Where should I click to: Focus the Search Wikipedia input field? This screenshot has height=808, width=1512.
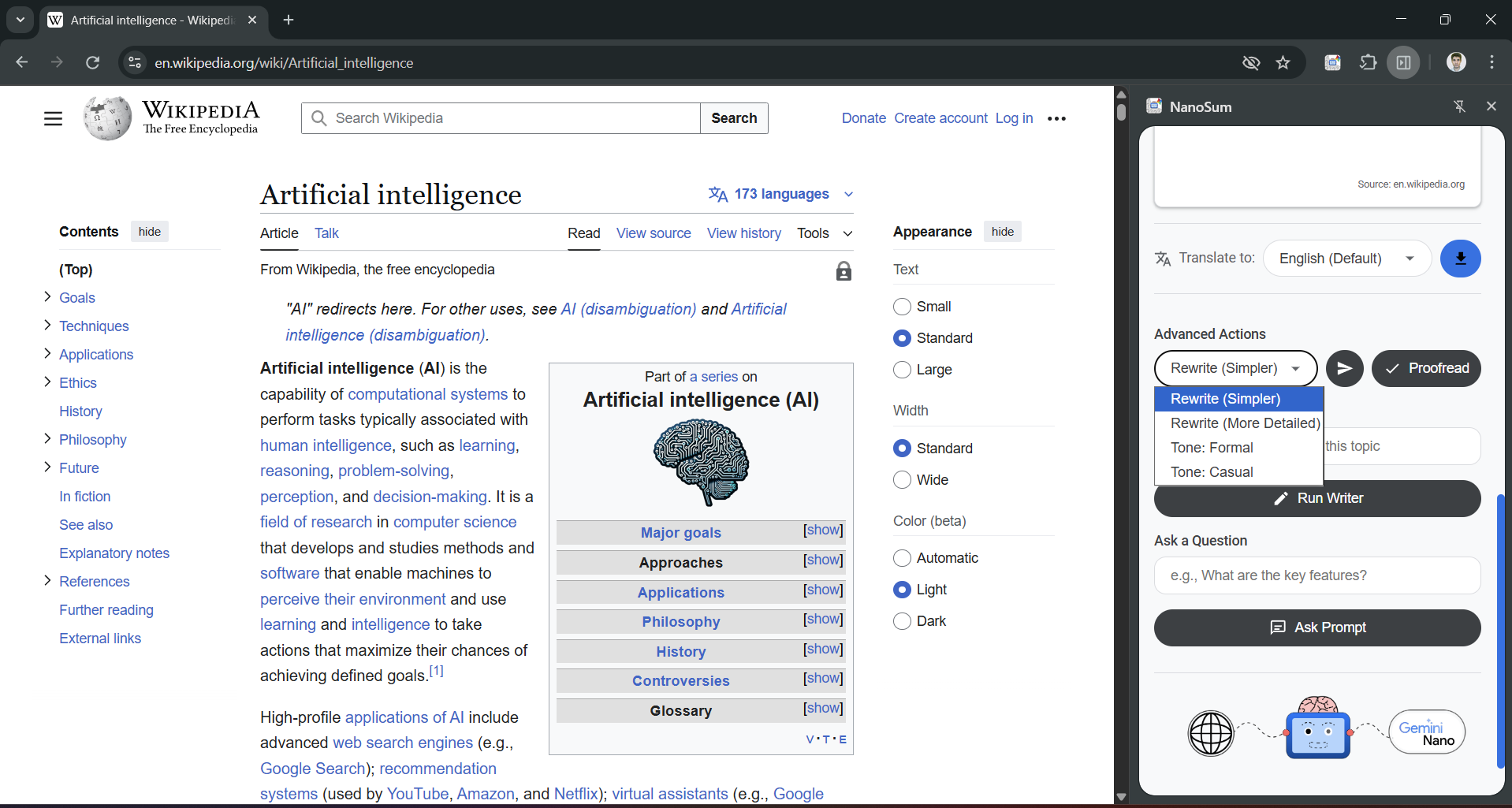coord(501,118)
